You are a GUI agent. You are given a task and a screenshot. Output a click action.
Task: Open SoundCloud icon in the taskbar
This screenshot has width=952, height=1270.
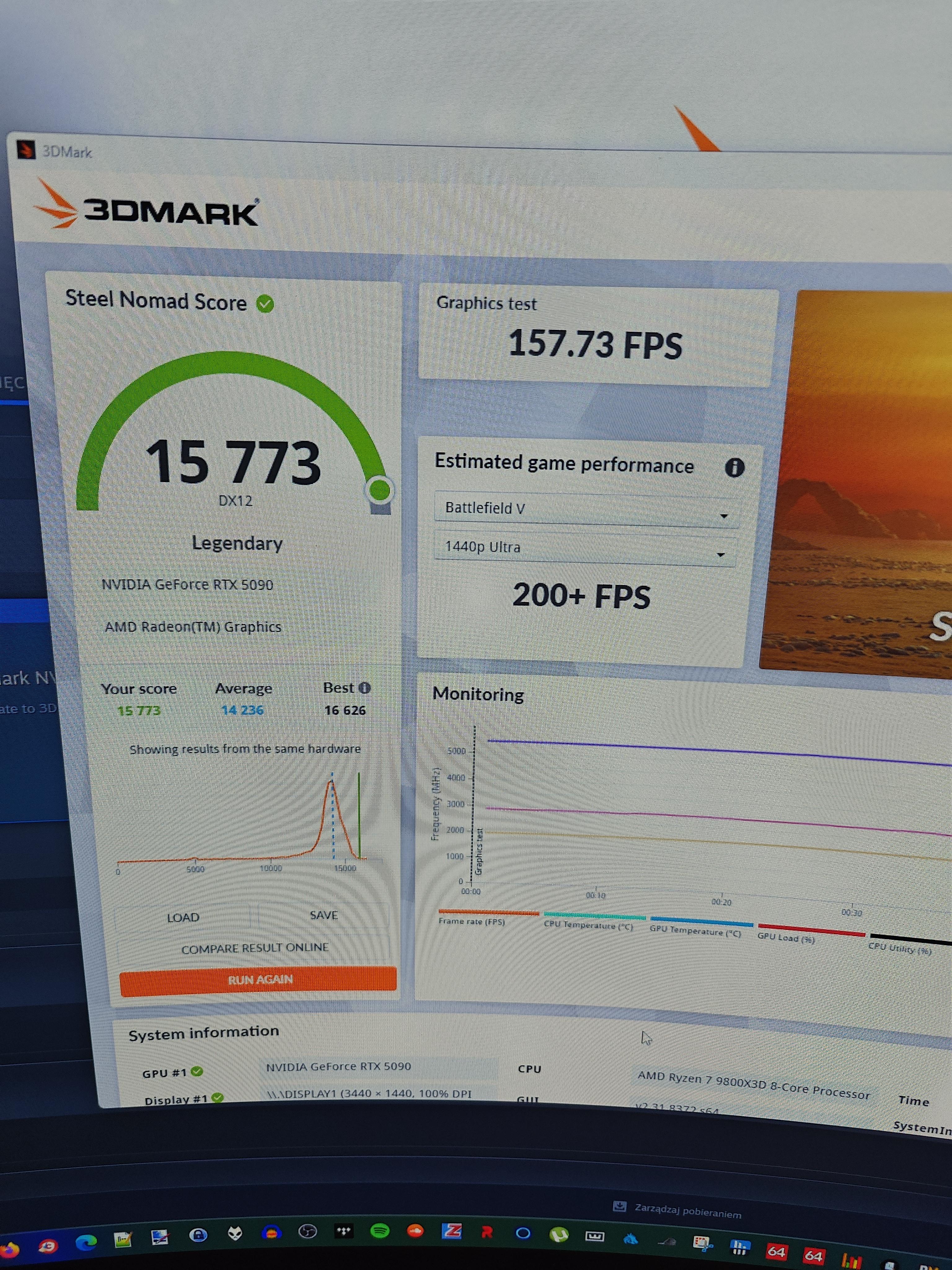pos(416,1230)
